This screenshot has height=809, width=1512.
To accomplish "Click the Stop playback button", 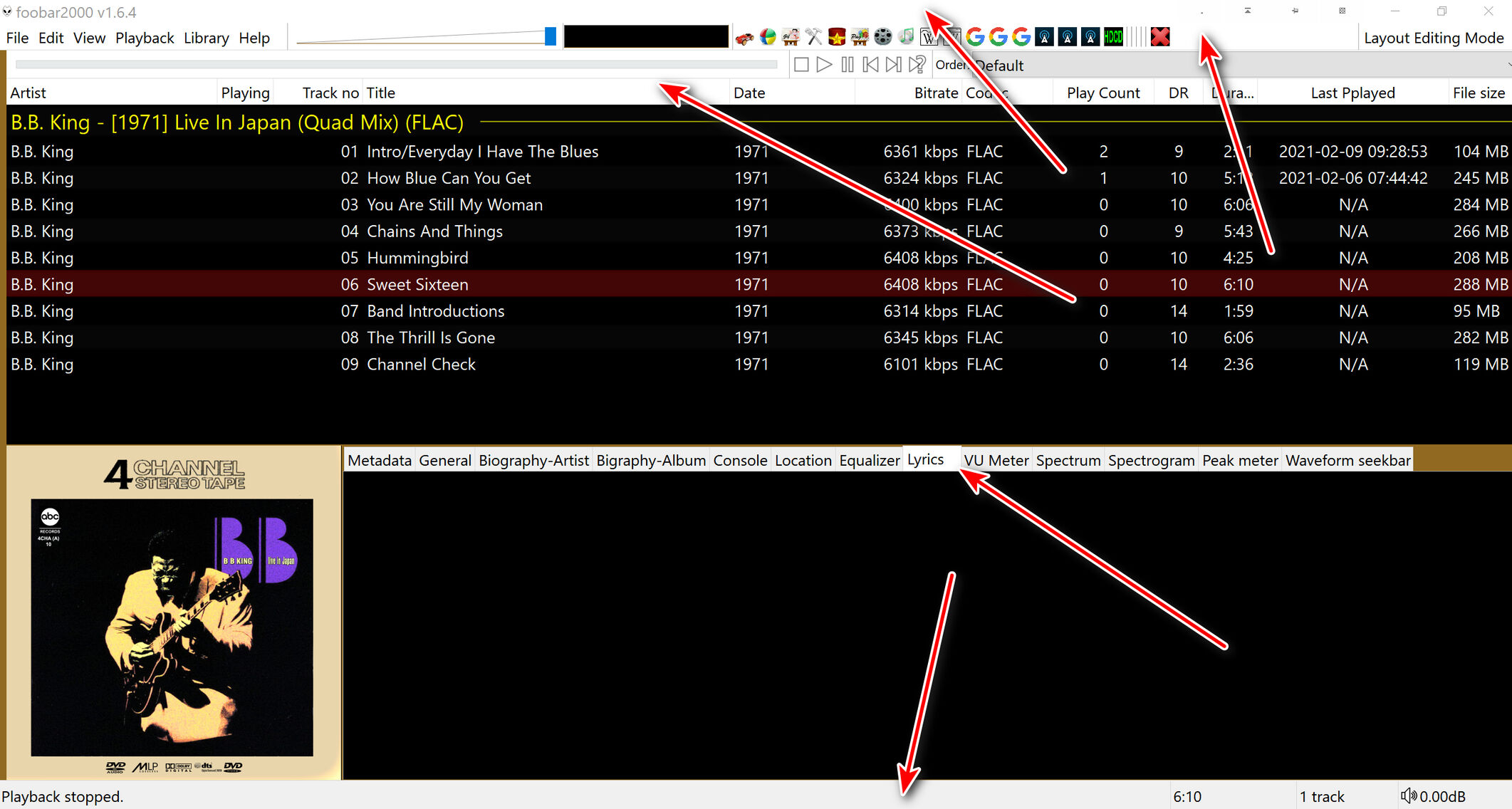I will click(x=801, y=65).
